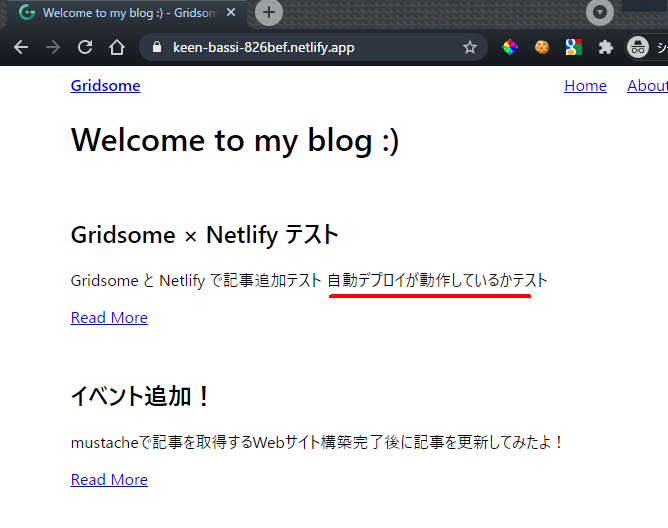
Task: Click the padlock site security icon
Action: tap(157, 47)
